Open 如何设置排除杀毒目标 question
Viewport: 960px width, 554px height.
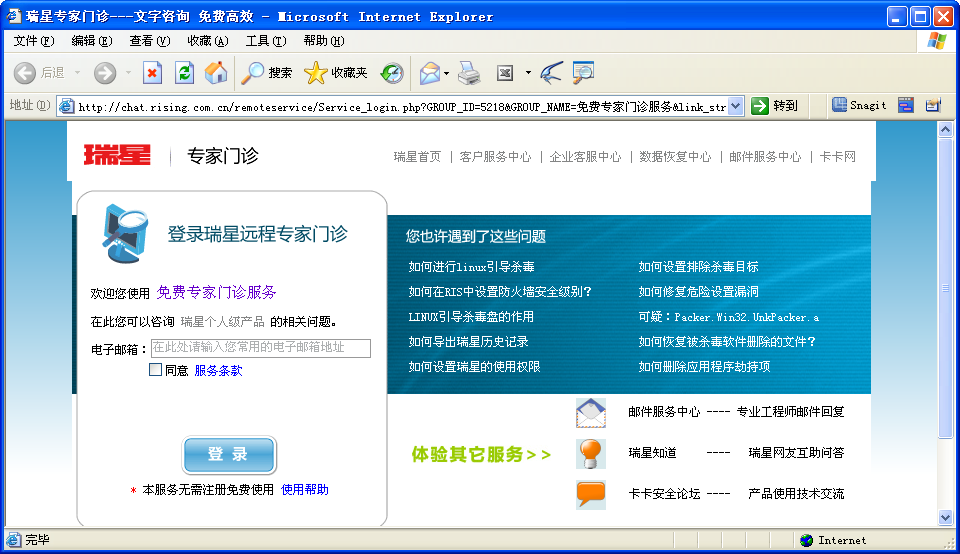[698, 267]
